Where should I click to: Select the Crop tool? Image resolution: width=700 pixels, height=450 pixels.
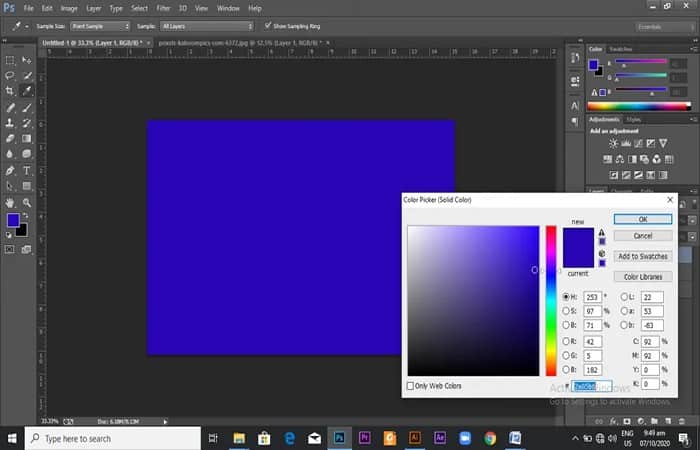(10, 91)
